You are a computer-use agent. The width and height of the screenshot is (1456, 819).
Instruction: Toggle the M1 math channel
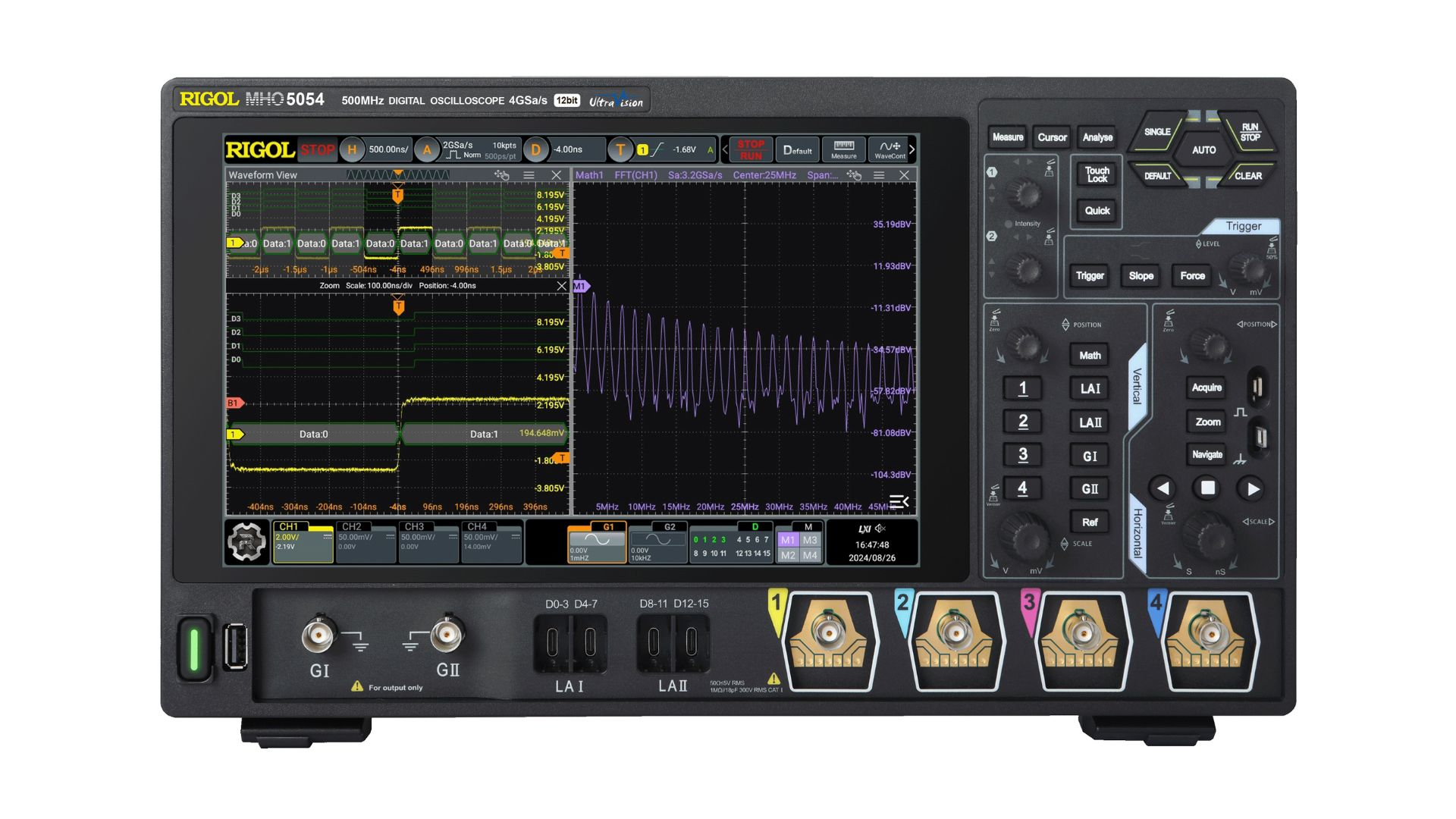(x=788, y=540)
